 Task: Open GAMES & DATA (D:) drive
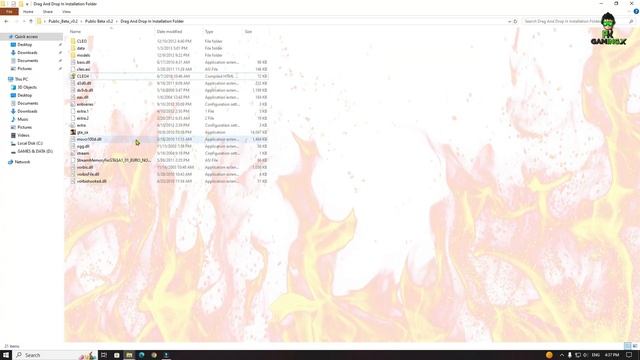click(x=35, y=151)
